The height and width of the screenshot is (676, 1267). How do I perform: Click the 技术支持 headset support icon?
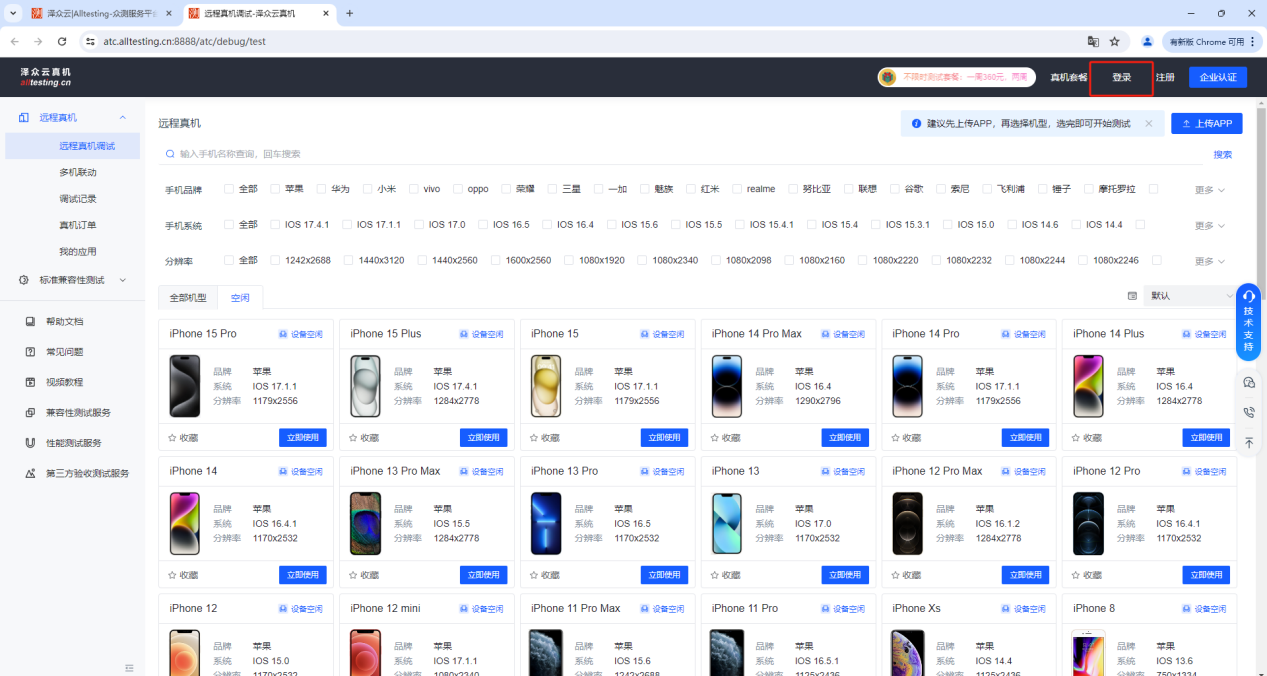point(1248,297)
